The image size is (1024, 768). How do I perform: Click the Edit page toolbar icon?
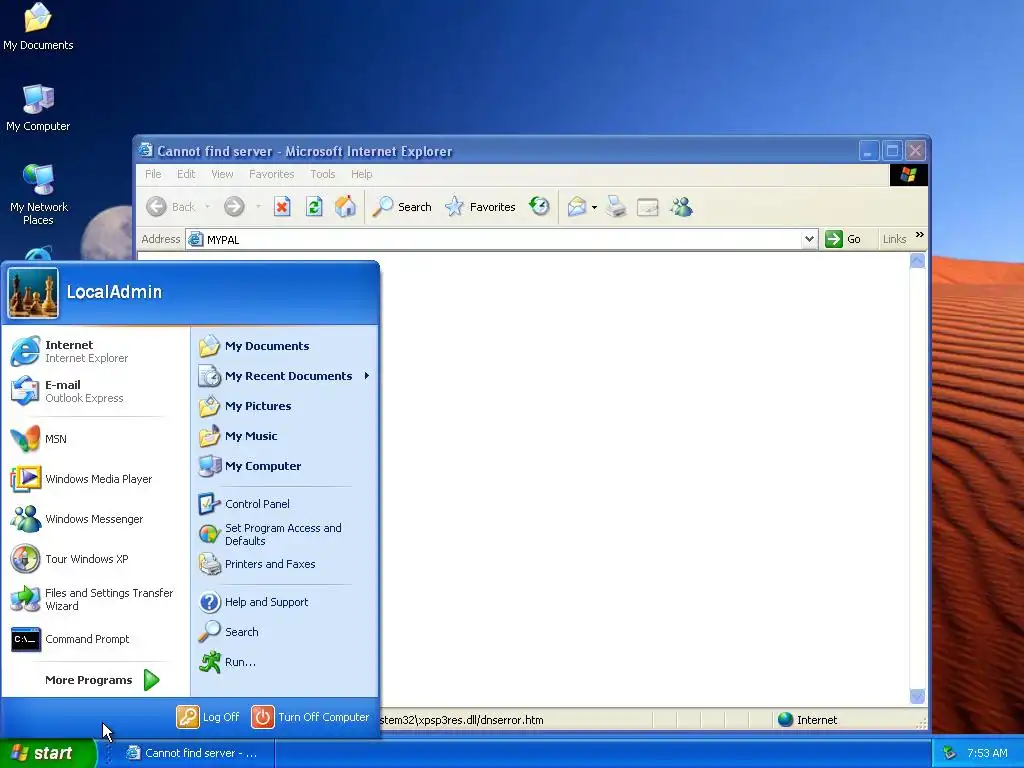[648, 207]
